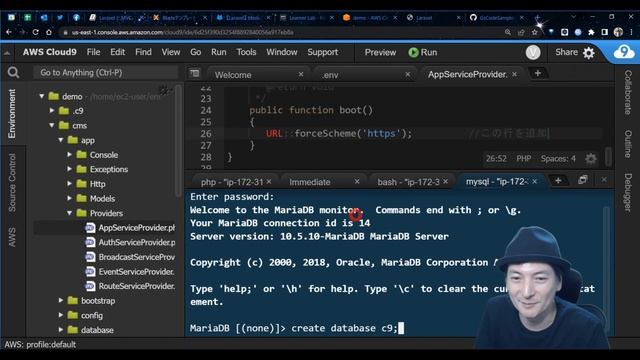Click PHP language mode in status bar

(x=524, y=158)
